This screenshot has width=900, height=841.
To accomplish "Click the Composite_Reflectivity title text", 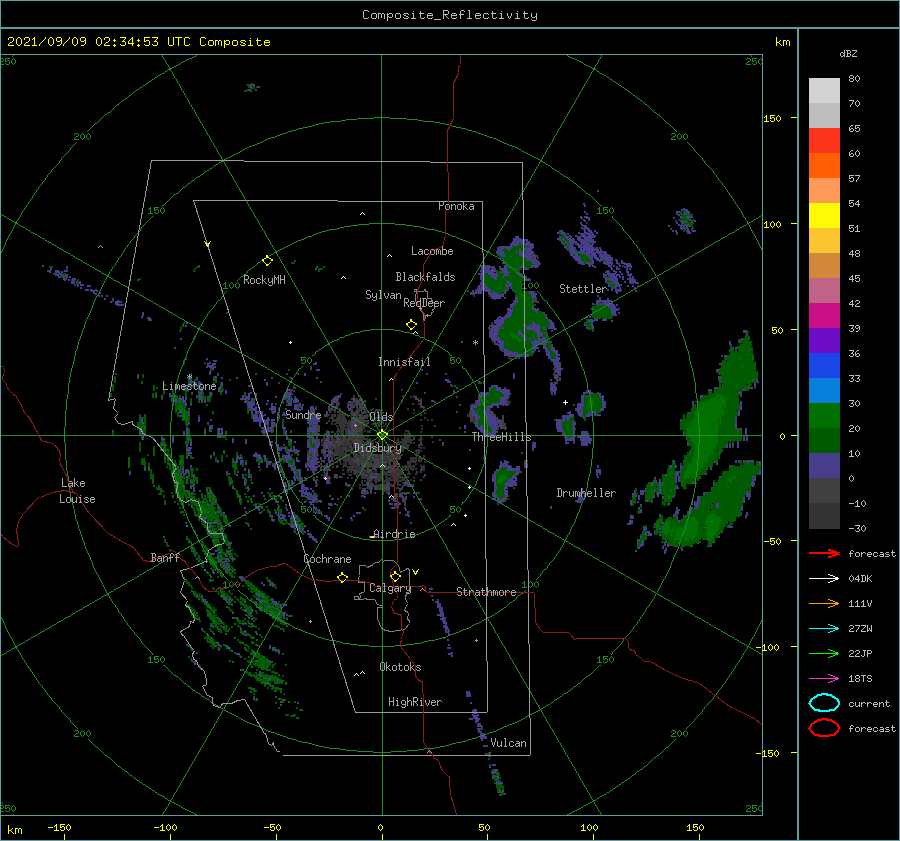I will pyautogui.click(x=449, y=15).
